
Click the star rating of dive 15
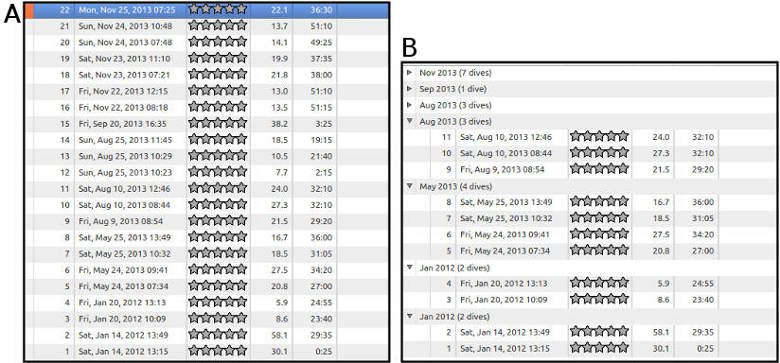tap(218, 123)
